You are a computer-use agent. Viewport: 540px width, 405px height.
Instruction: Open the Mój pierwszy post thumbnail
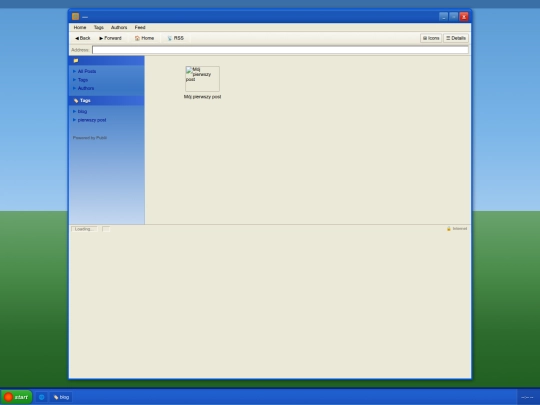pyautogui.click(x=202, y=79)
